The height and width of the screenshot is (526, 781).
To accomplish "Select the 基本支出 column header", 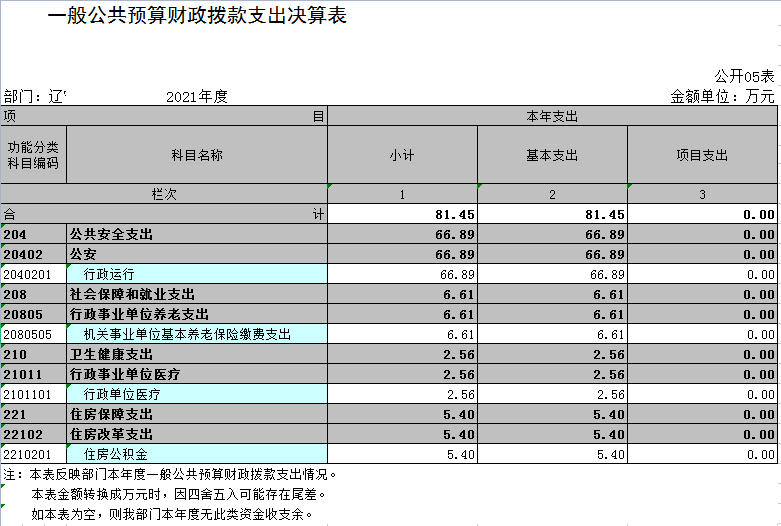I will [552, 155].
